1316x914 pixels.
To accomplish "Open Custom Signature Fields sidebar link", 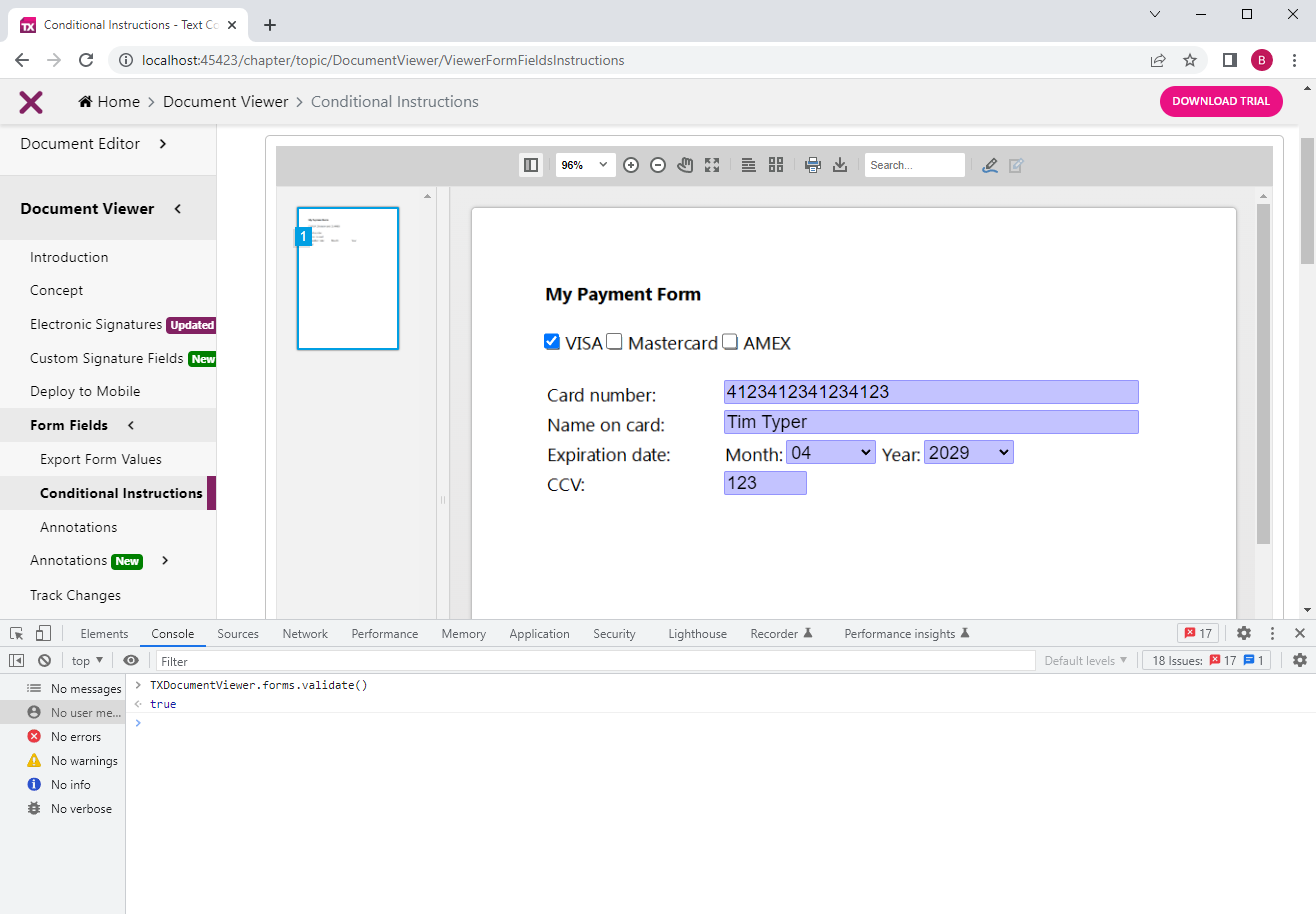I will pos(107,358).
